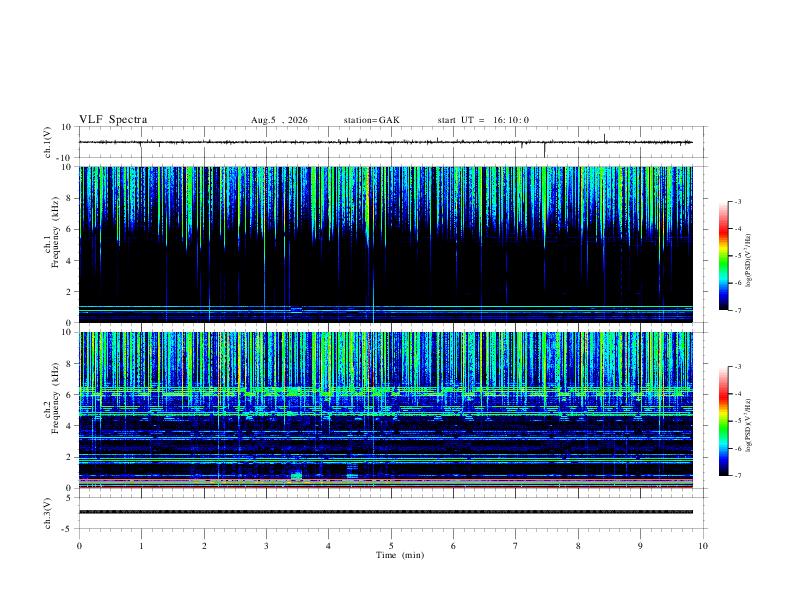
Task: Click the ch.2 spectrogram panel
Action: [x=386, y=410]
